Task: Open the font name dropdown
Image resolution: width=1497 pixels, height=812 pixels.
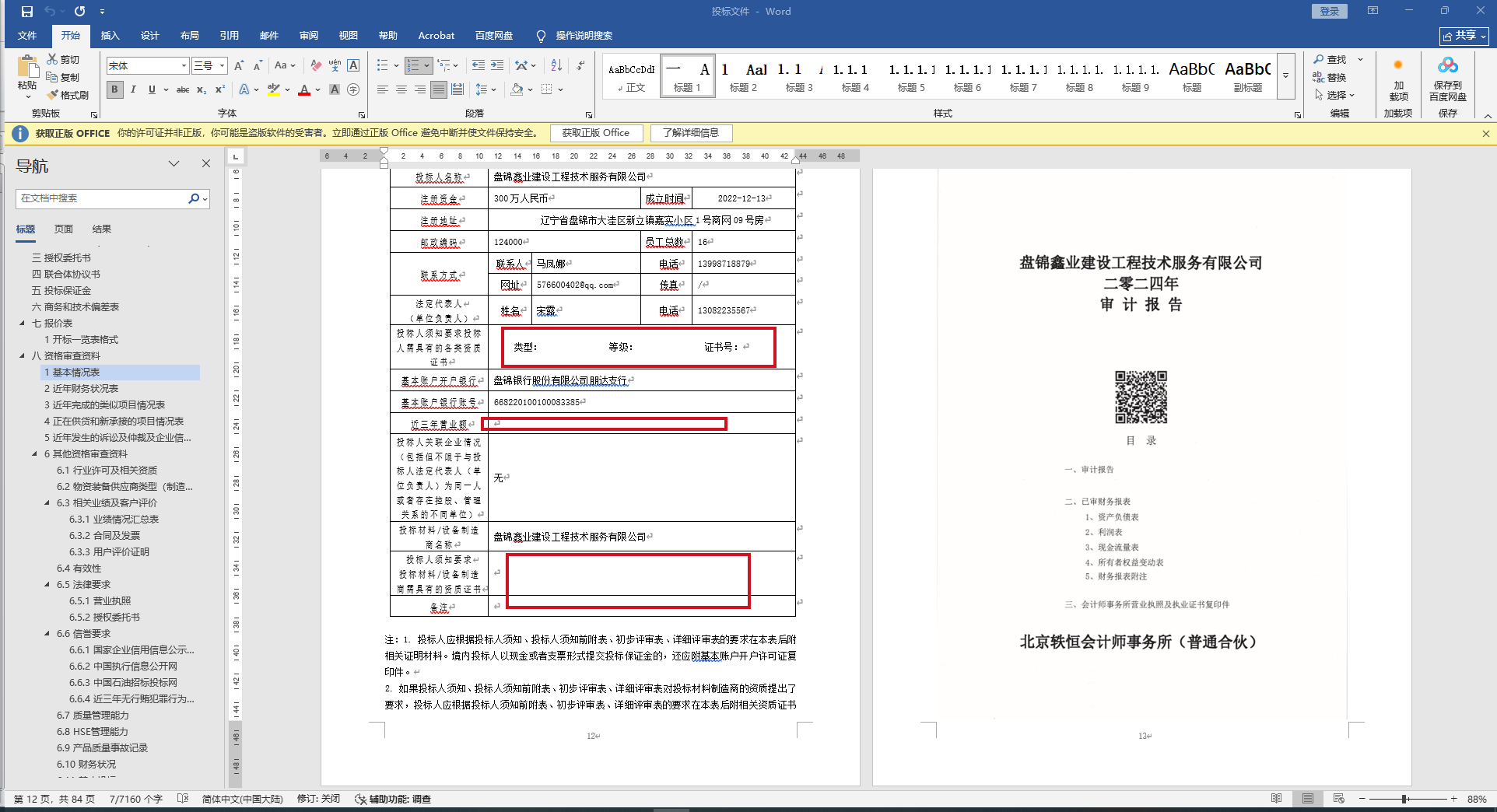Action: click(184, 66)
